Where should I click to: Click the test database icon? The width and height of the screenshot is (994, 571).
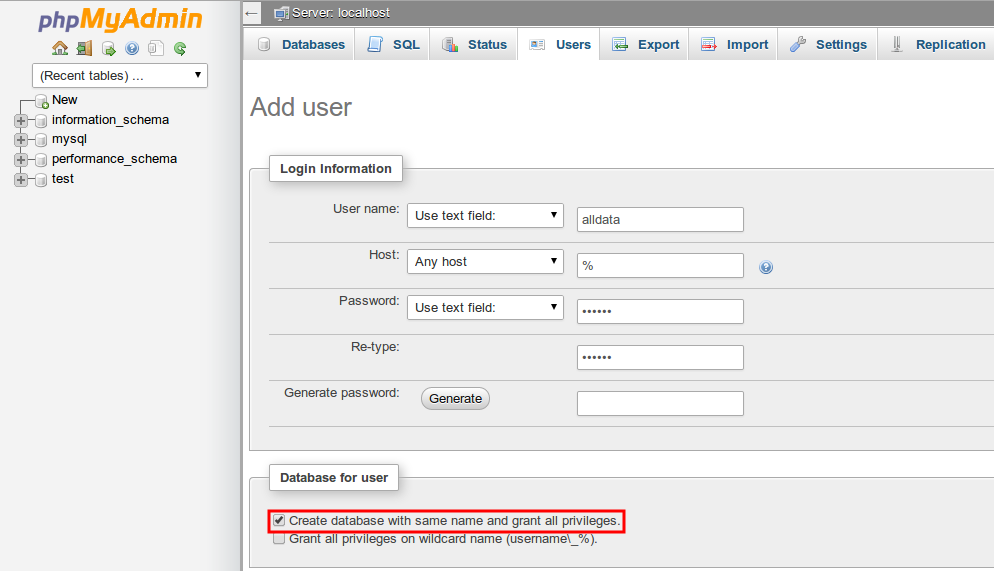[41, 179]
